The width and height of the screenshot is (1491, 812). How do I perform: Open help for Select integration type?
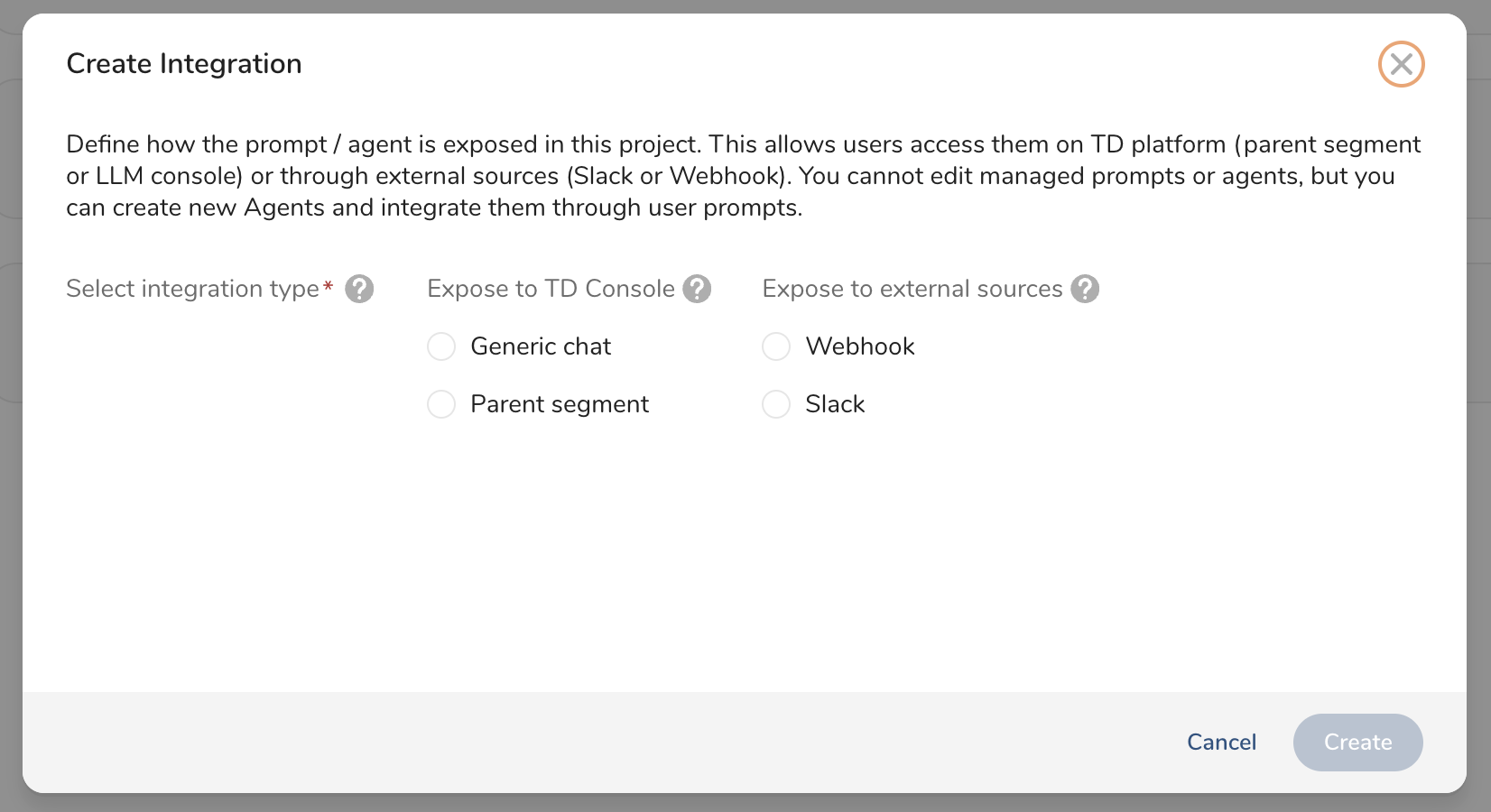click(x=359, y=289)
